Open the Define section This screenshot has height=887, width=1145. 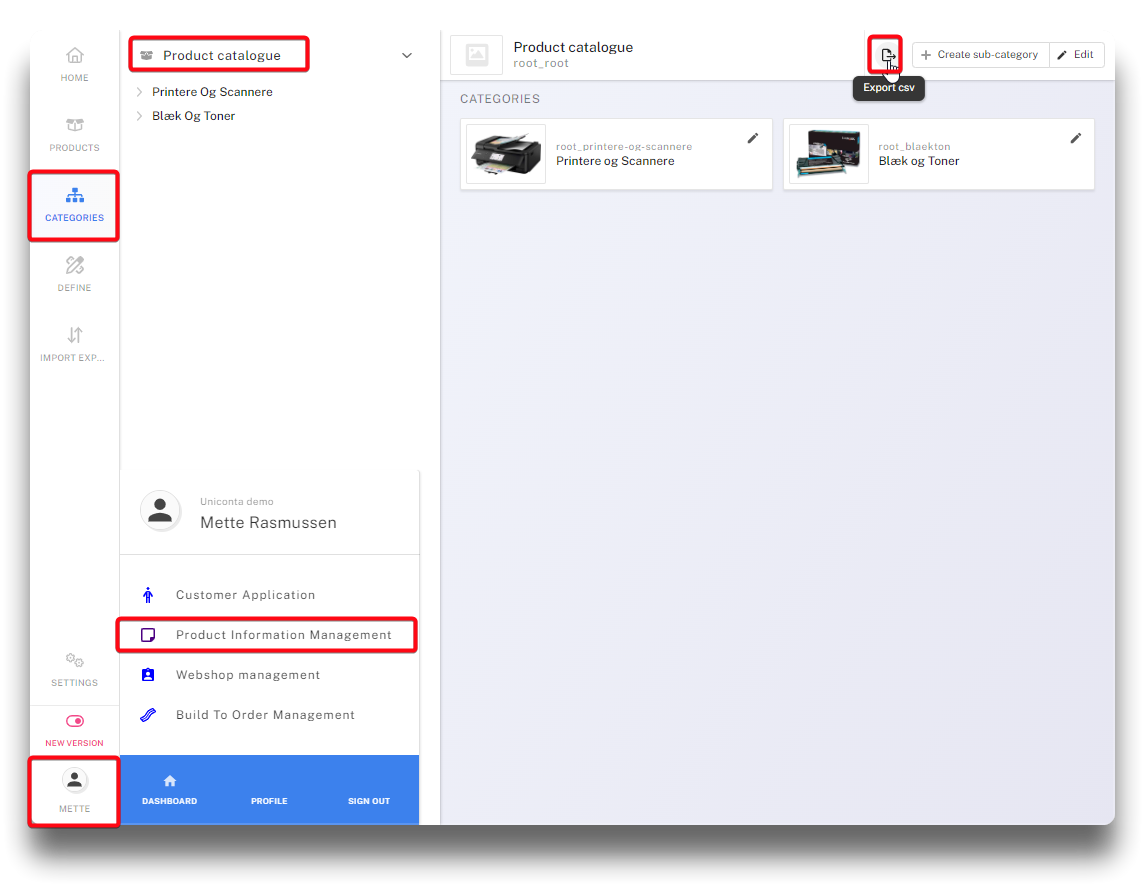(74, 274)
